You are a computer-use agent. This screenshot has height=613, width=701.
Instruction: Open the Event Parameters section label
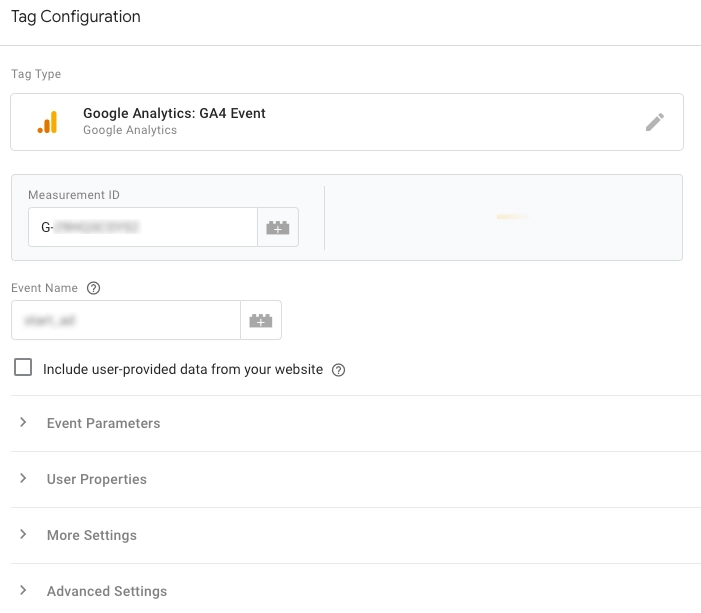pyautogui.click(x=103, y=423)
